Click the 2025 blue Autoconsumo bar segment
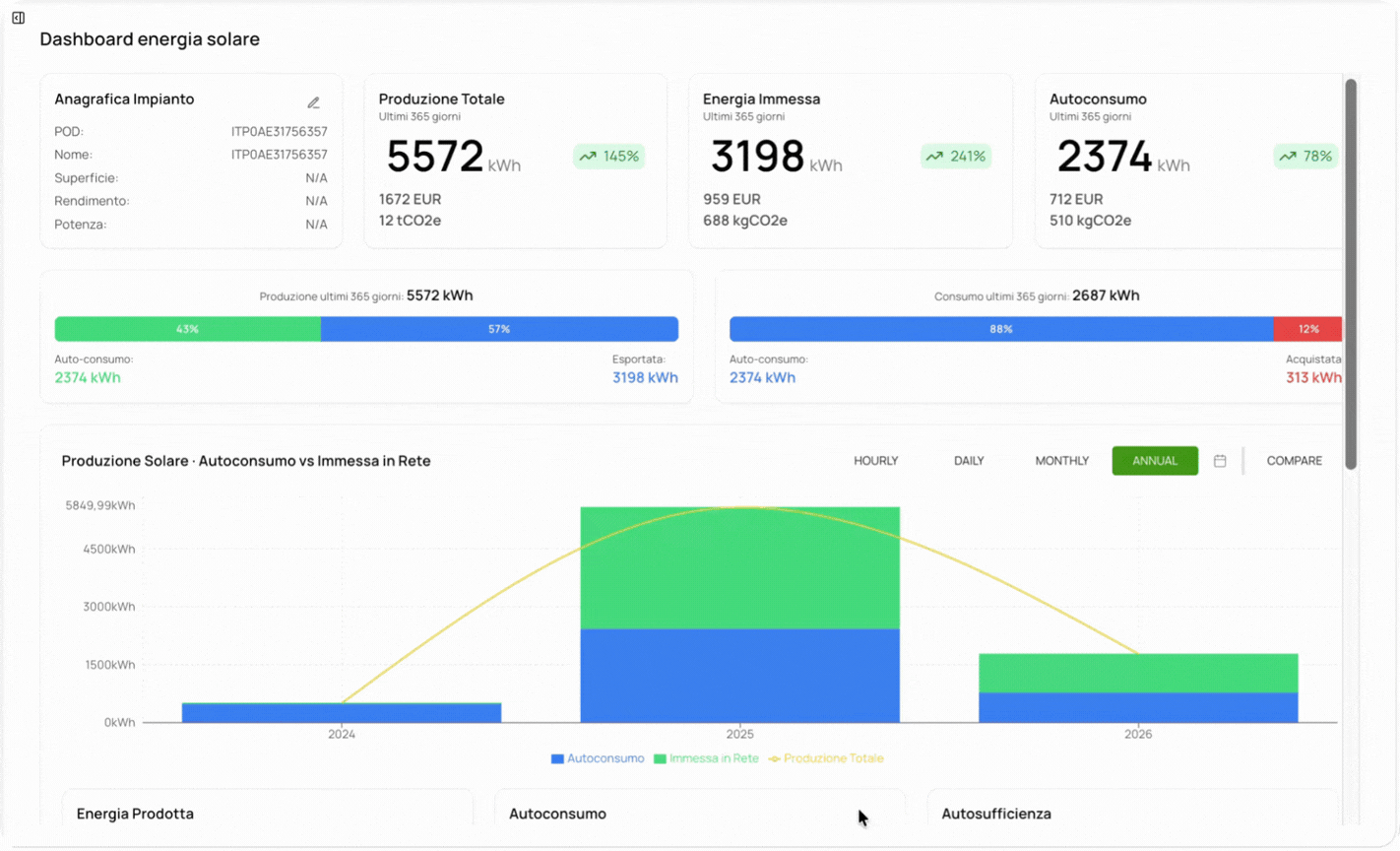This screenshot has height=851, width=1400. [x=739, y=676]
